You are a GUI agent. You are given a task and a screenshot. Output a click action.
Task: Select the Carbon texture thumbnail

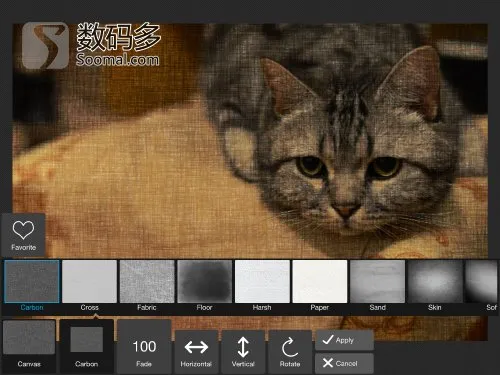(x=32, y=282)
